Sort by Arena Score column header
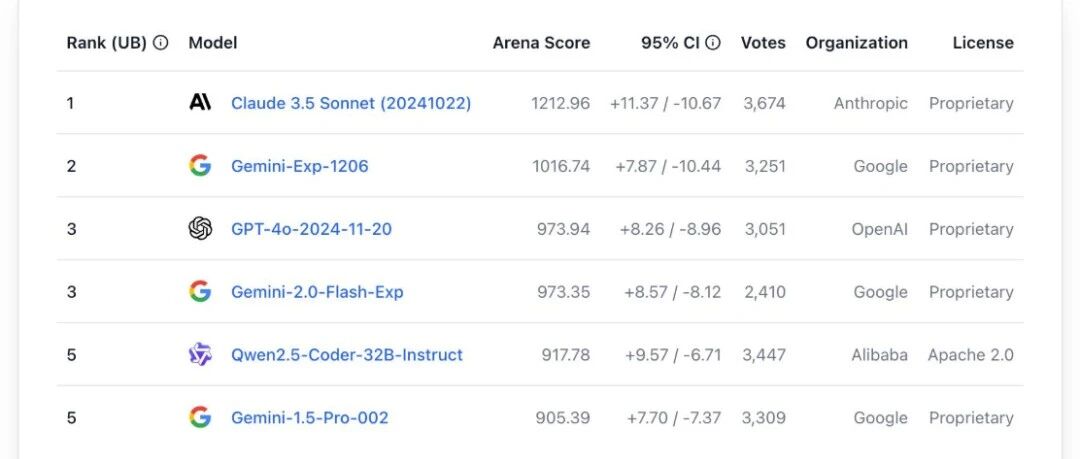 pyautogui.click(x=541, y=43)
